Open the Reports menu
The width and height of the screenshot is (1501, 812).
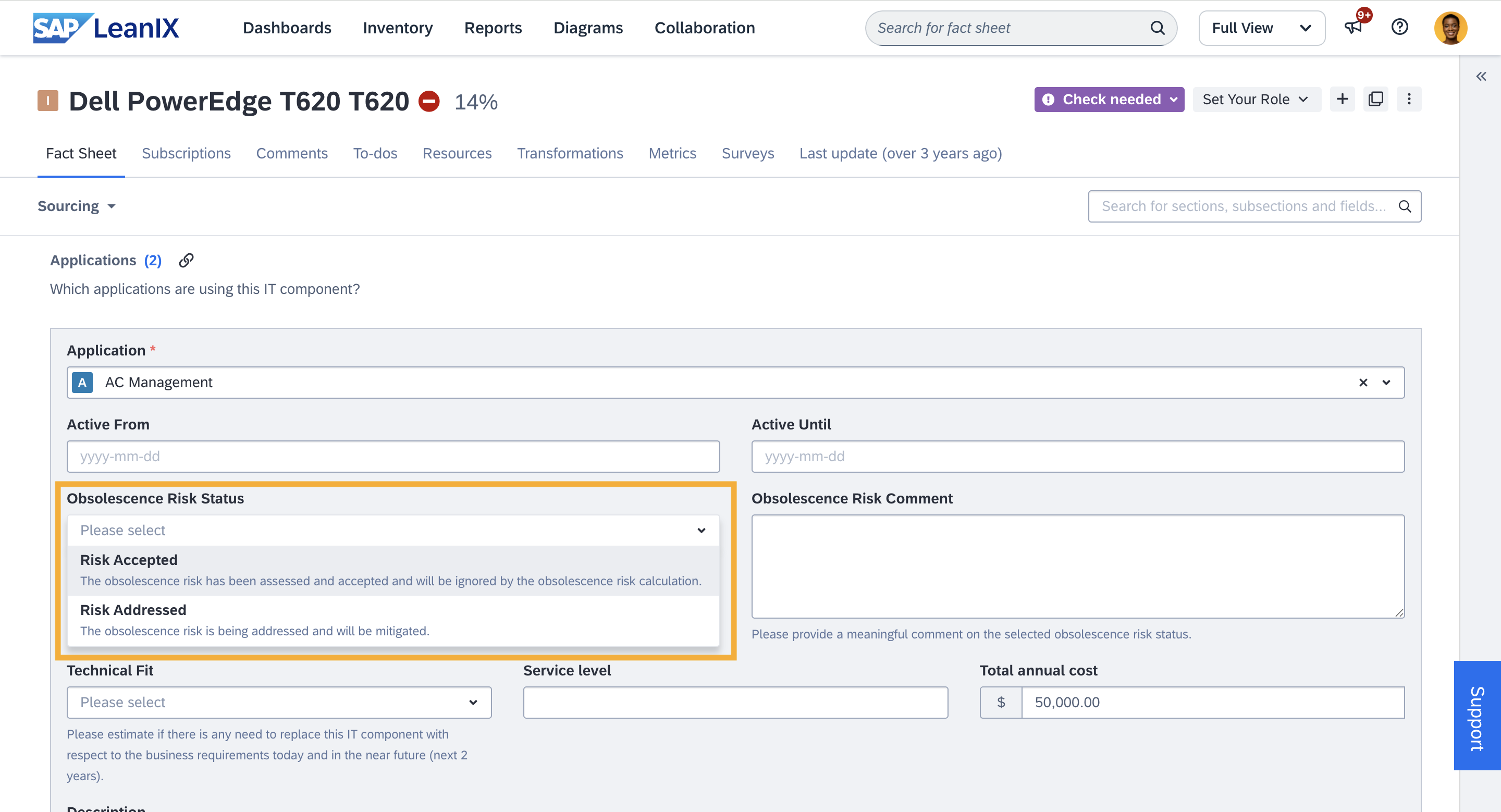point(493,28)
